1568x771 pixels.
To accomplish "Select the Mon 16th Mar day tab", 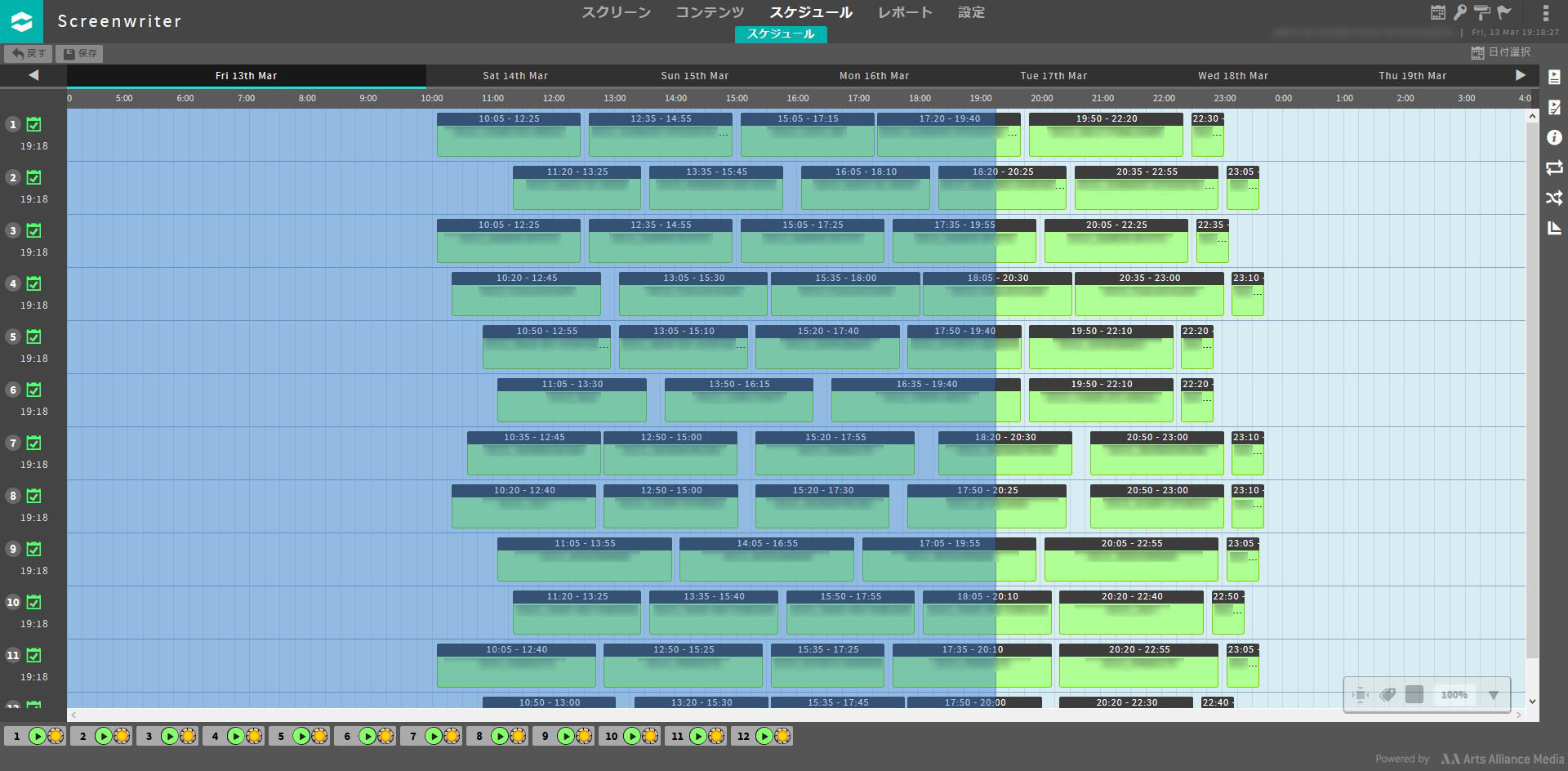I will [874, 75].
